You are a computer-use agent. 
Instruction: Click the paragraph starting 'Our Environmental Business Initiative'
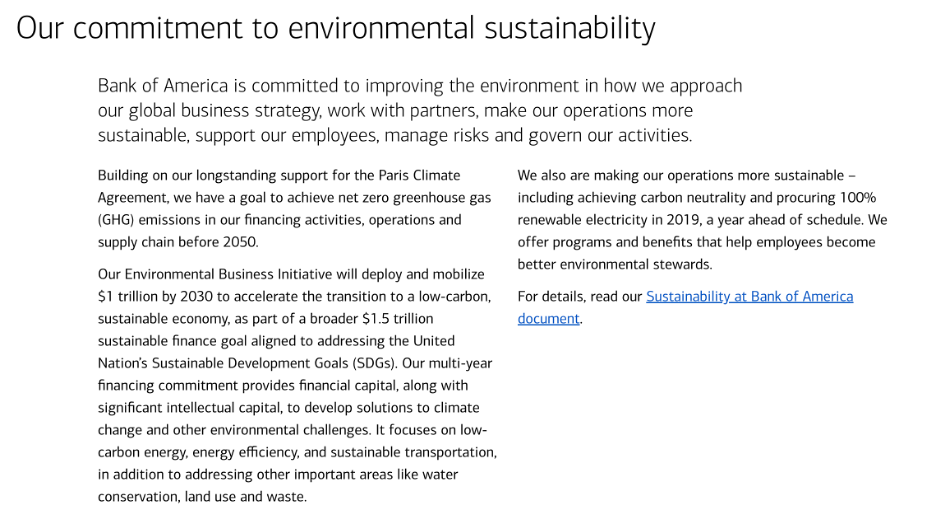[297, 386]
